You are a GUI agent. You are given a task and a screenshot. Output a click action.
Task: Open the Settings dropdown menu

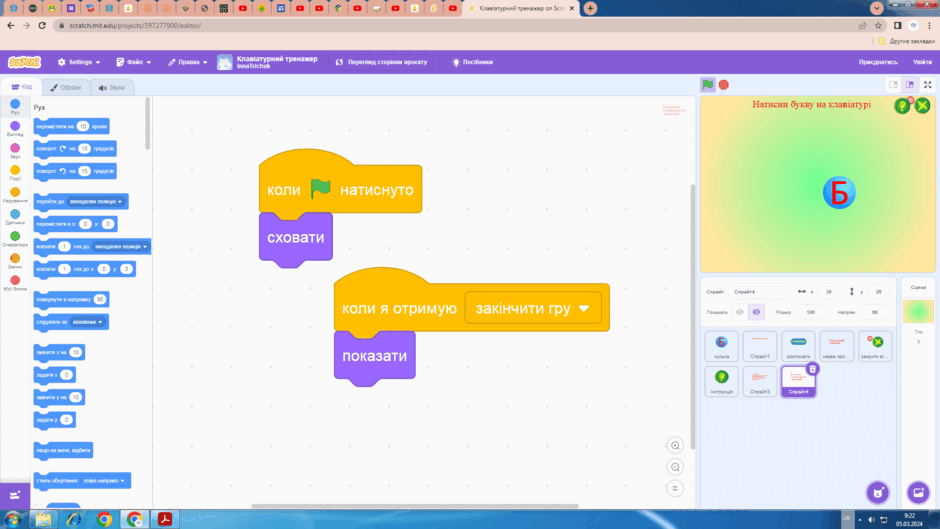(79, 62)
